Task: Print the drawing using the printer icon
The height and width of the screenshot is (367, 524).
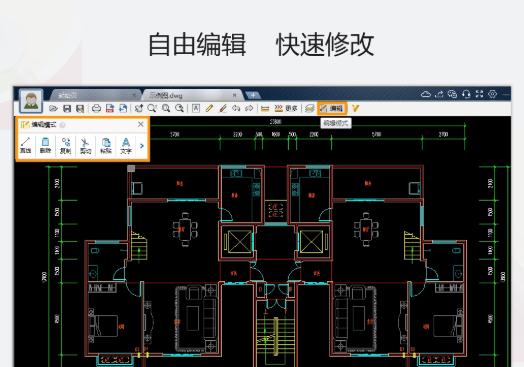Action: [97, 108]
